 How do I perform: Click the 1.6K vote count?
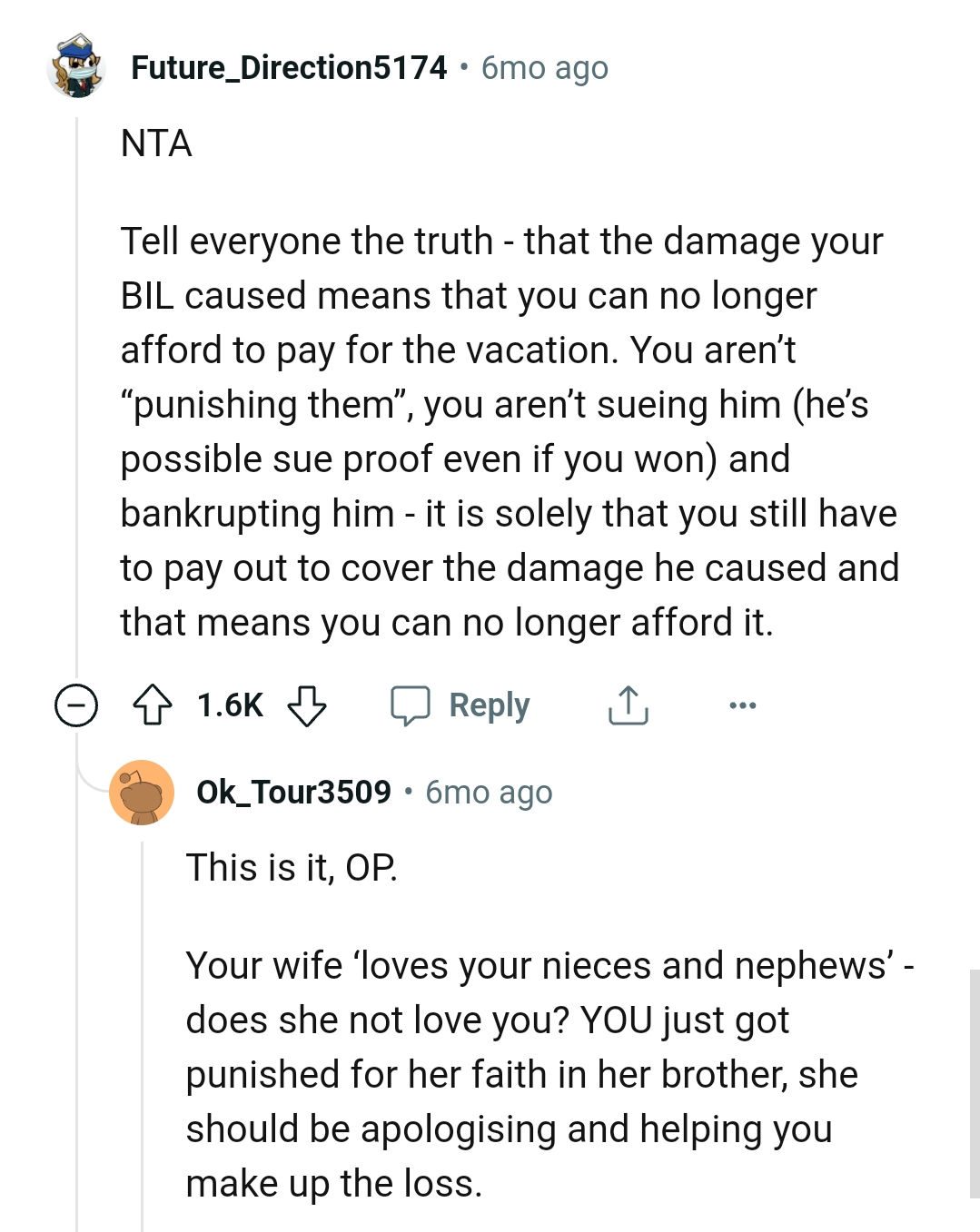click(230, 704)
